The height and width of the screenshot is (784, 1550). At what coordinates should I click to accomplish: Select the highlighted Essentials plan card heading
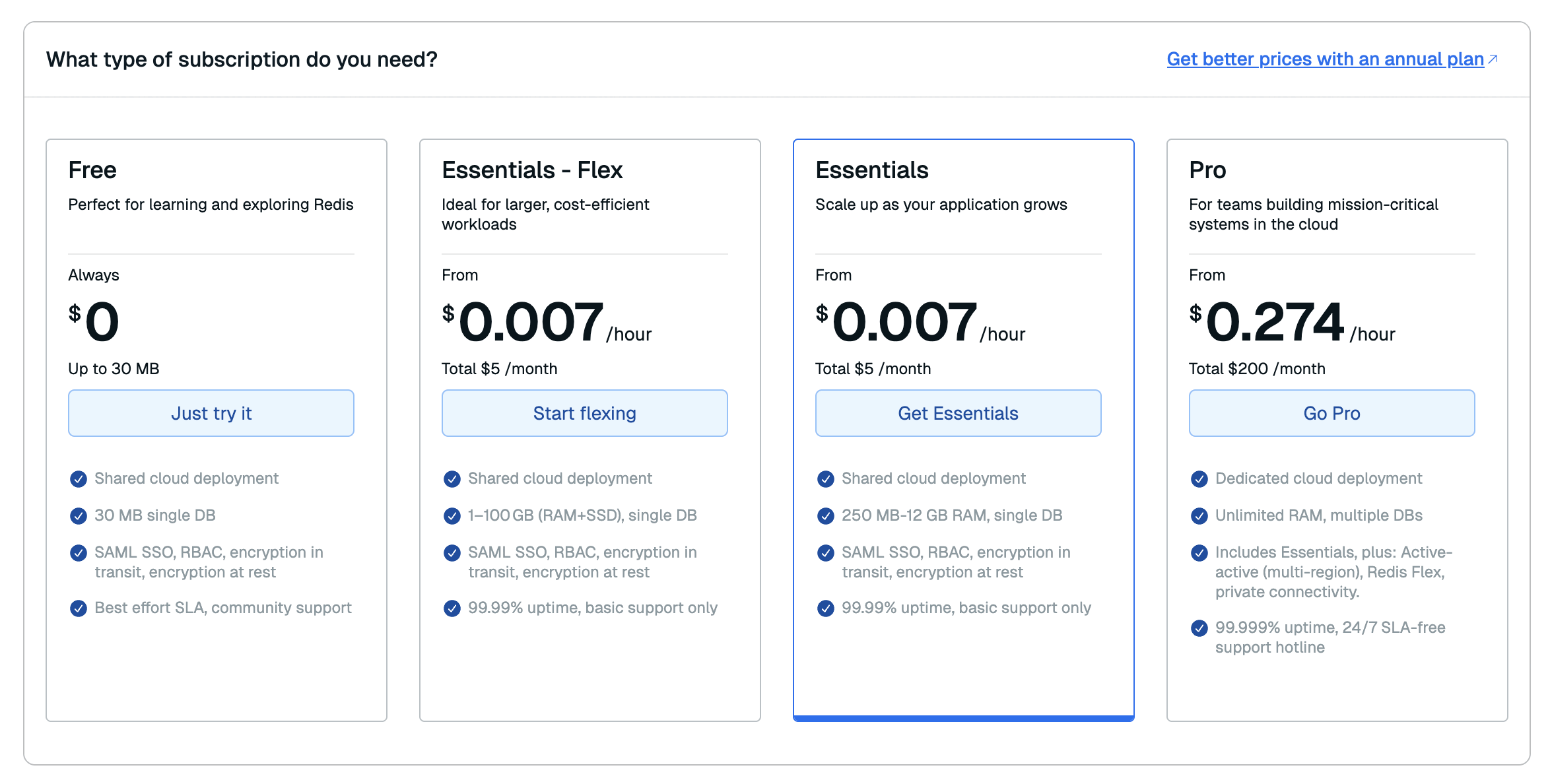pos(871,170)
